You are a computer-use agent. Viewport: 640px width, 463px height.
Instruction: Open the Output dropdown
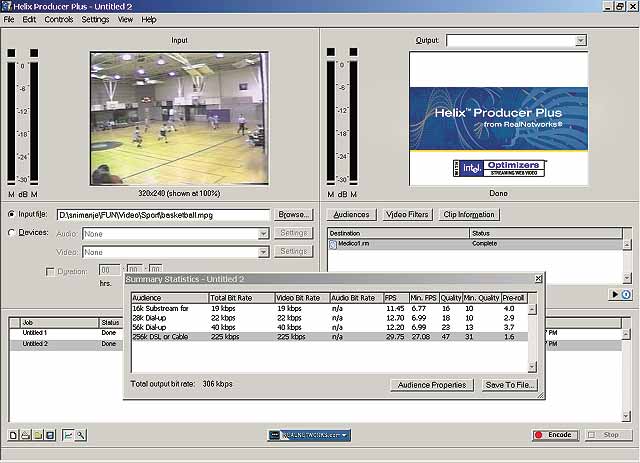tap(580, 40)
